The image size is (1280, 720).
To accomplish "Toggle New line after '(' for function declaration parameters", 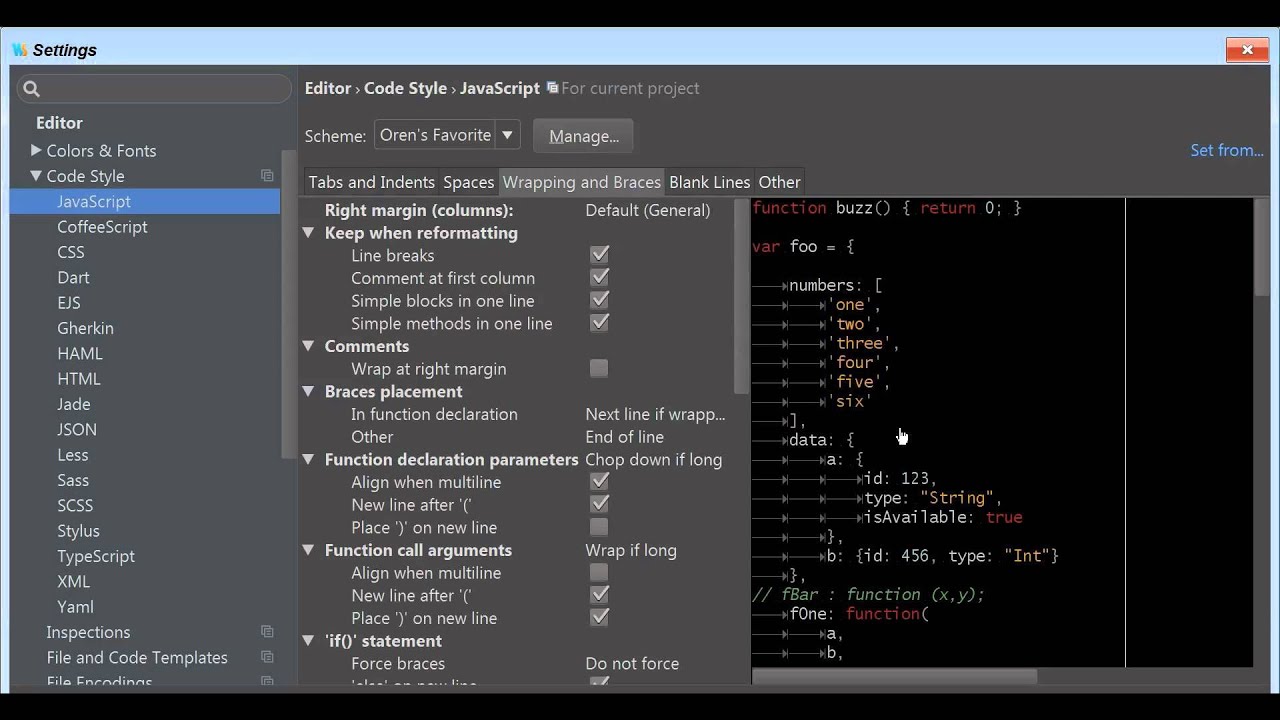I will 599,504.
